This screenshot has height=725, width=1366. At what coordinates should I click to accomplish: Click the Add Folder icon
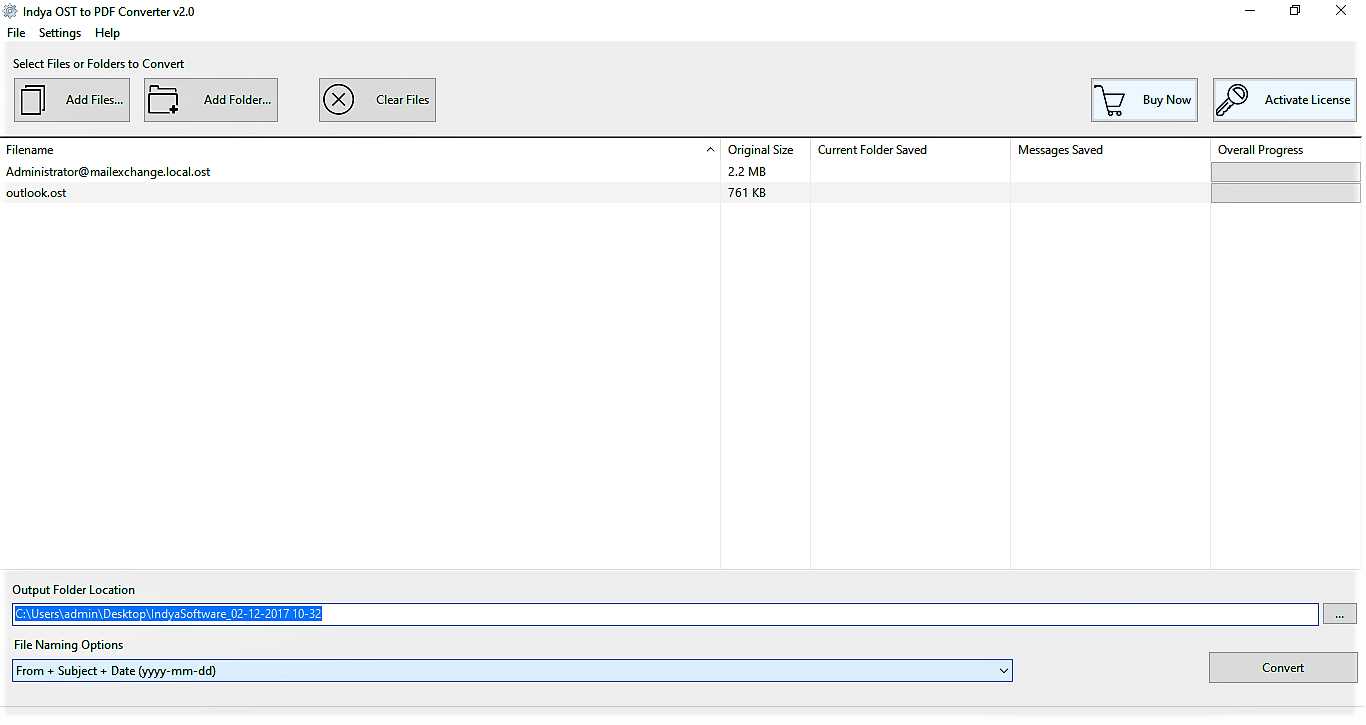163,100
